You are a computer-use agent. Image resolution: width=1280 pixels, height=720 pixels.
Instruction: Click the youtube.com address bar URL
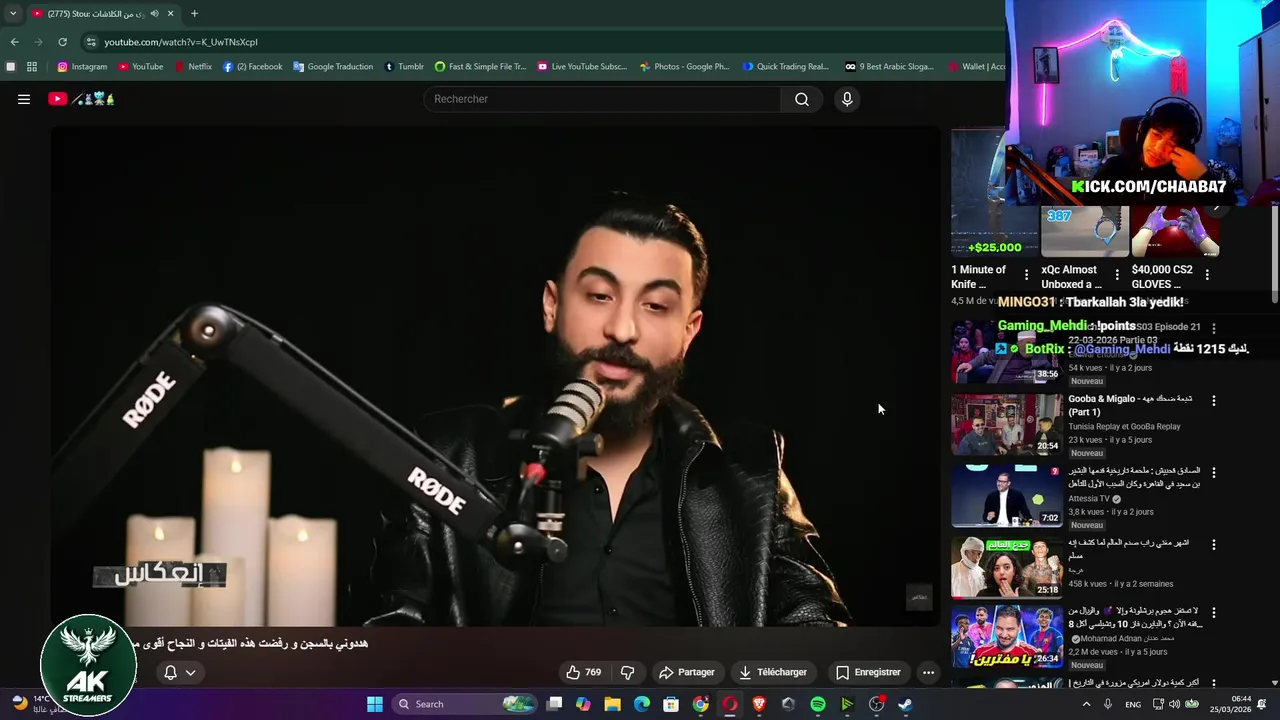pyautogui.click(x=181, y=42)
